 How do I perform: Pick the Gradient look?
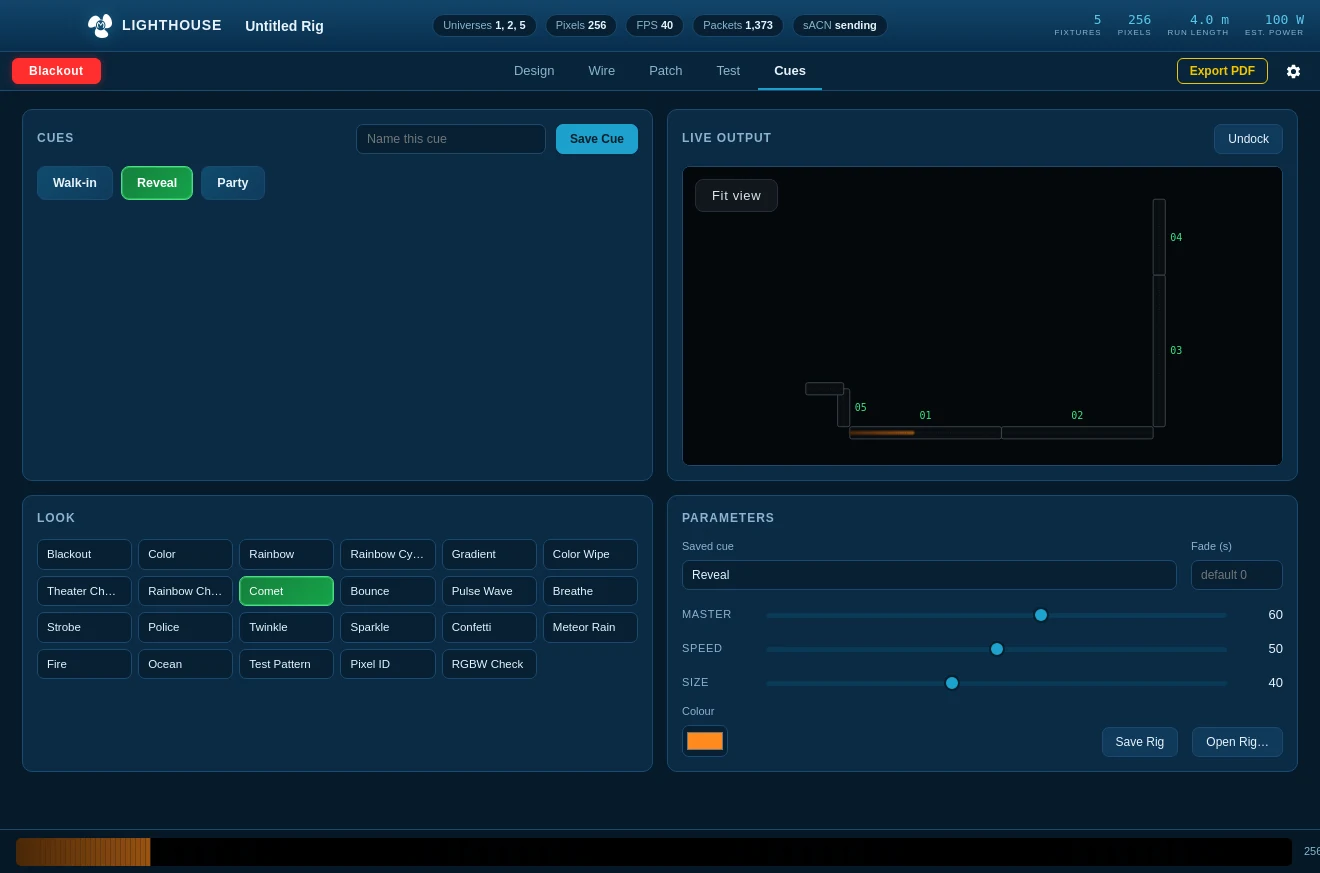(x=489, y=554)
